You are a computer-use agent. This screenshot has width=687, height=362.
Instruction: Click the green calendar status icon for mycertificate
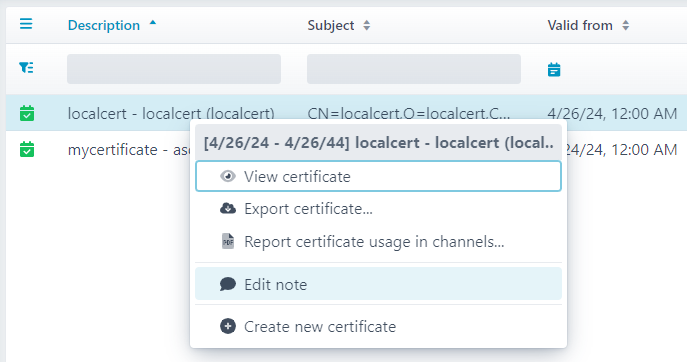(x=27, y=149)
